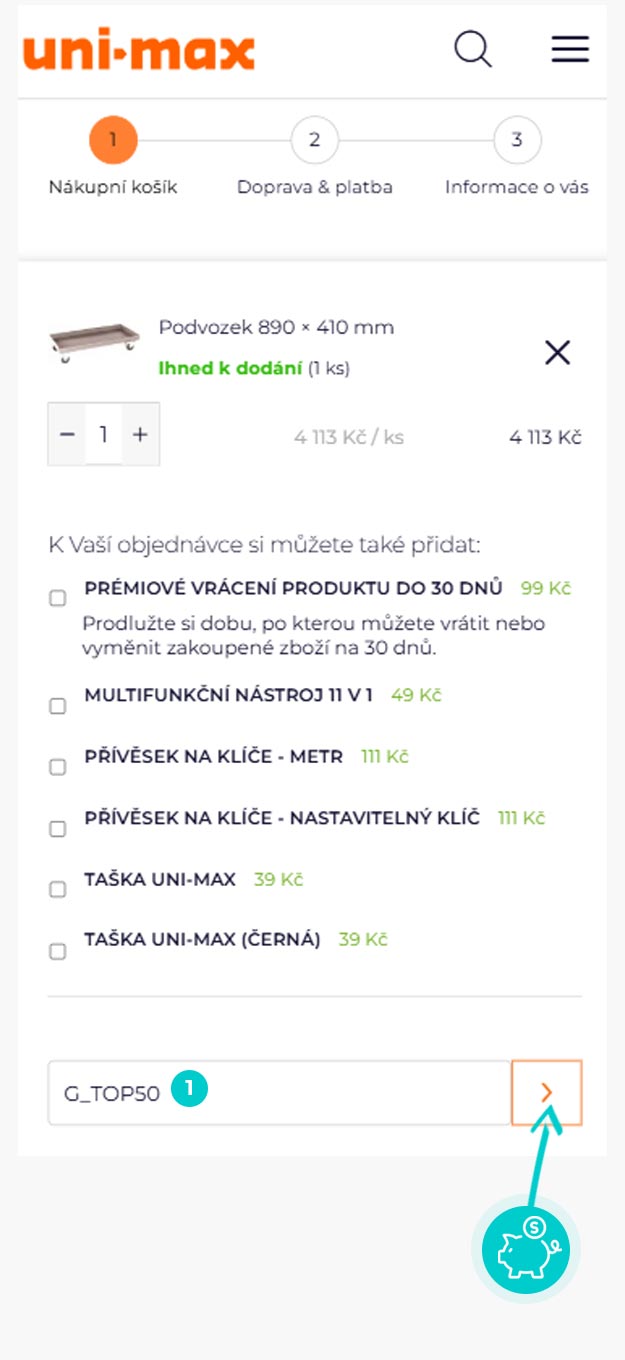
Task: Remove Podvozek item with X icon
Action: point(557,352)
